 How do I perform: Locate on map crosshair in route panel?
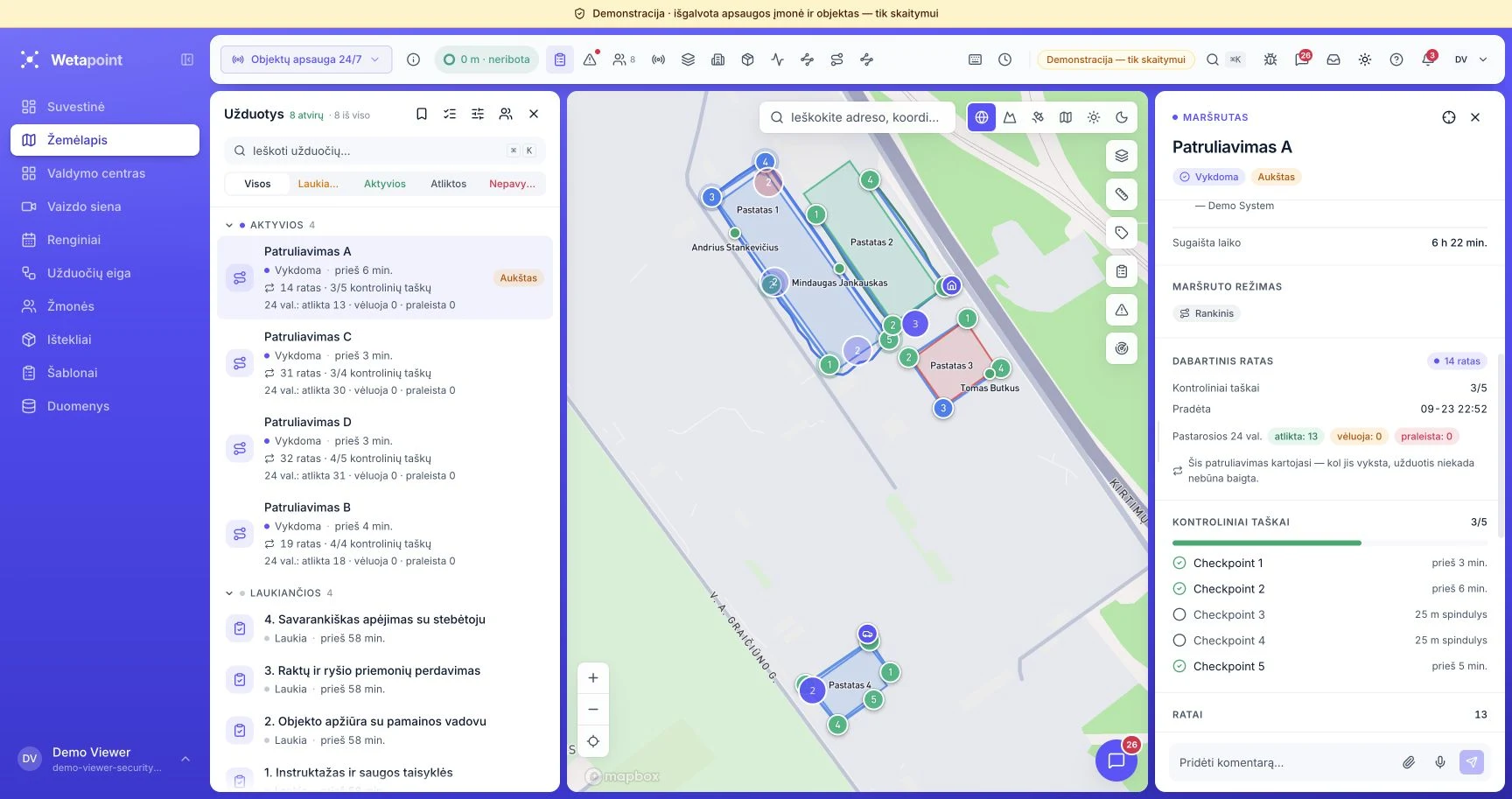tap(1449, 117)
